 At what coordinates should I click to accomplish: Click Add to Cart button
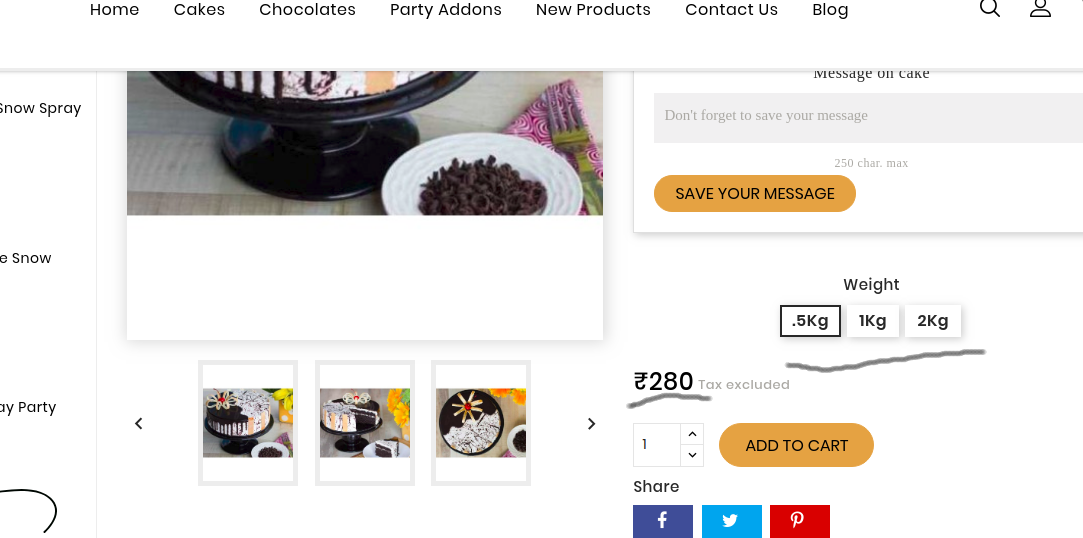[796, 445]
